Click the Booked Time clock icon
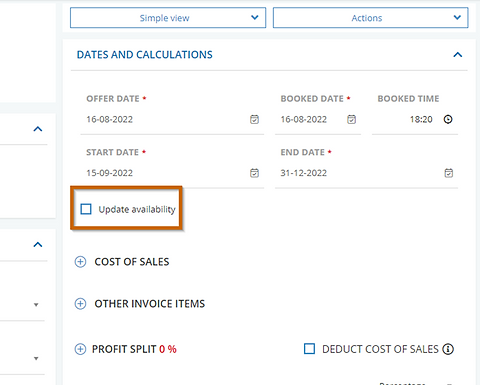 click(448, 119)
